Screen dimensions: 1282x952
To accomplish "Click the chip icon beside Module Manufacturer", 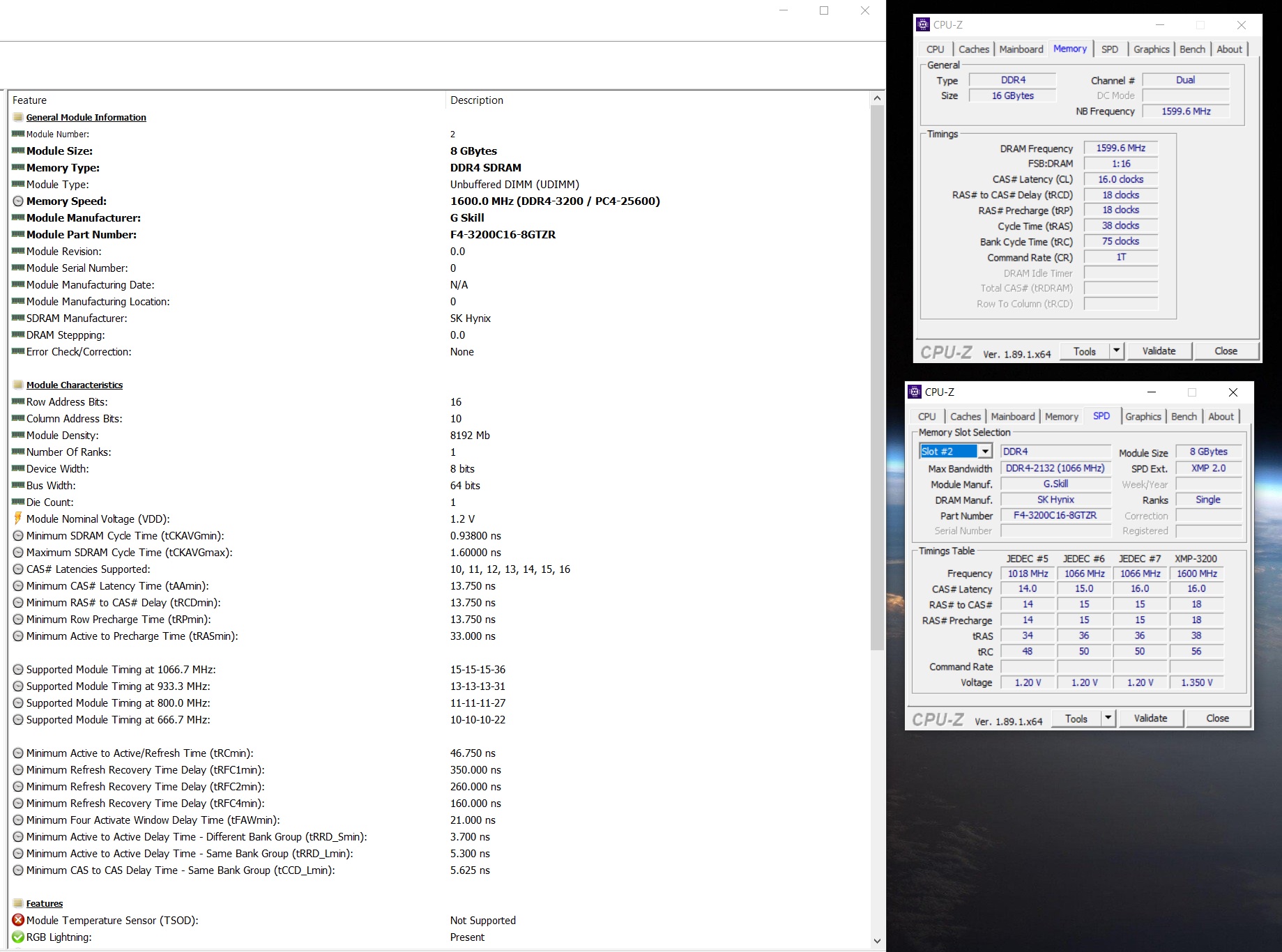I will (18, 217).
